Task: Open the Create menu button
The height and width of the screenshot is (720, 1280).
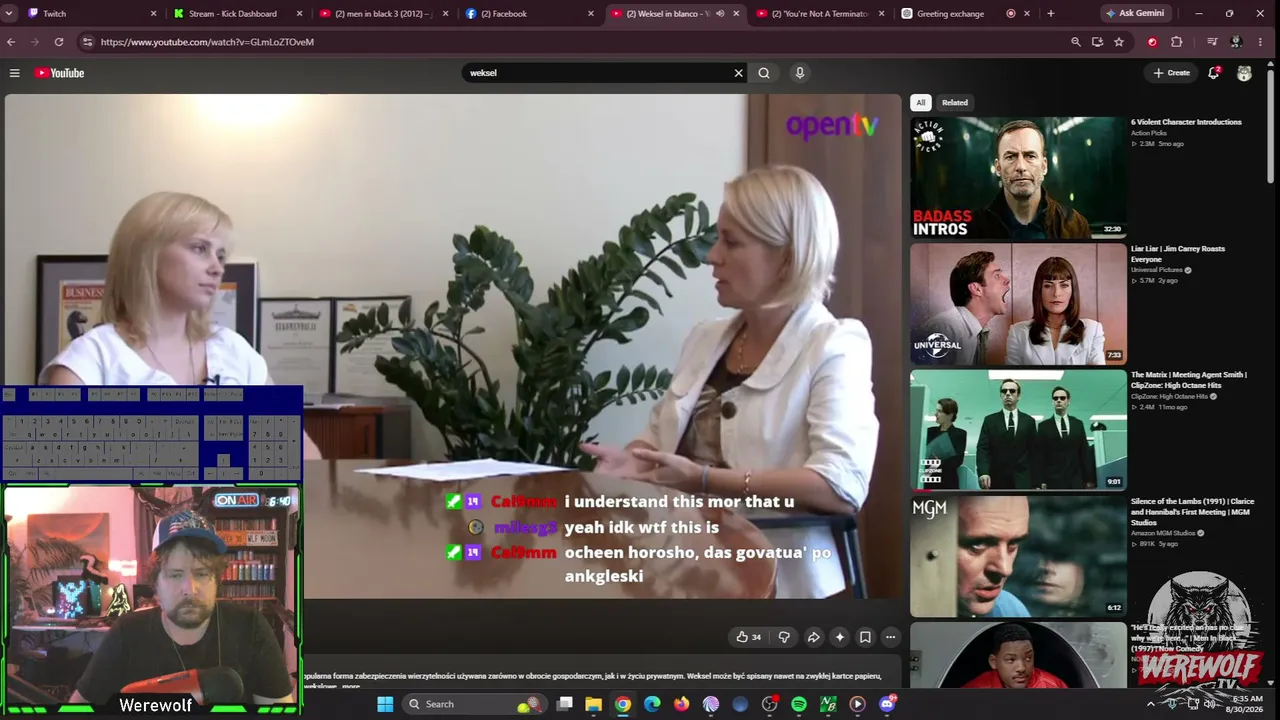Action: 1171,73
